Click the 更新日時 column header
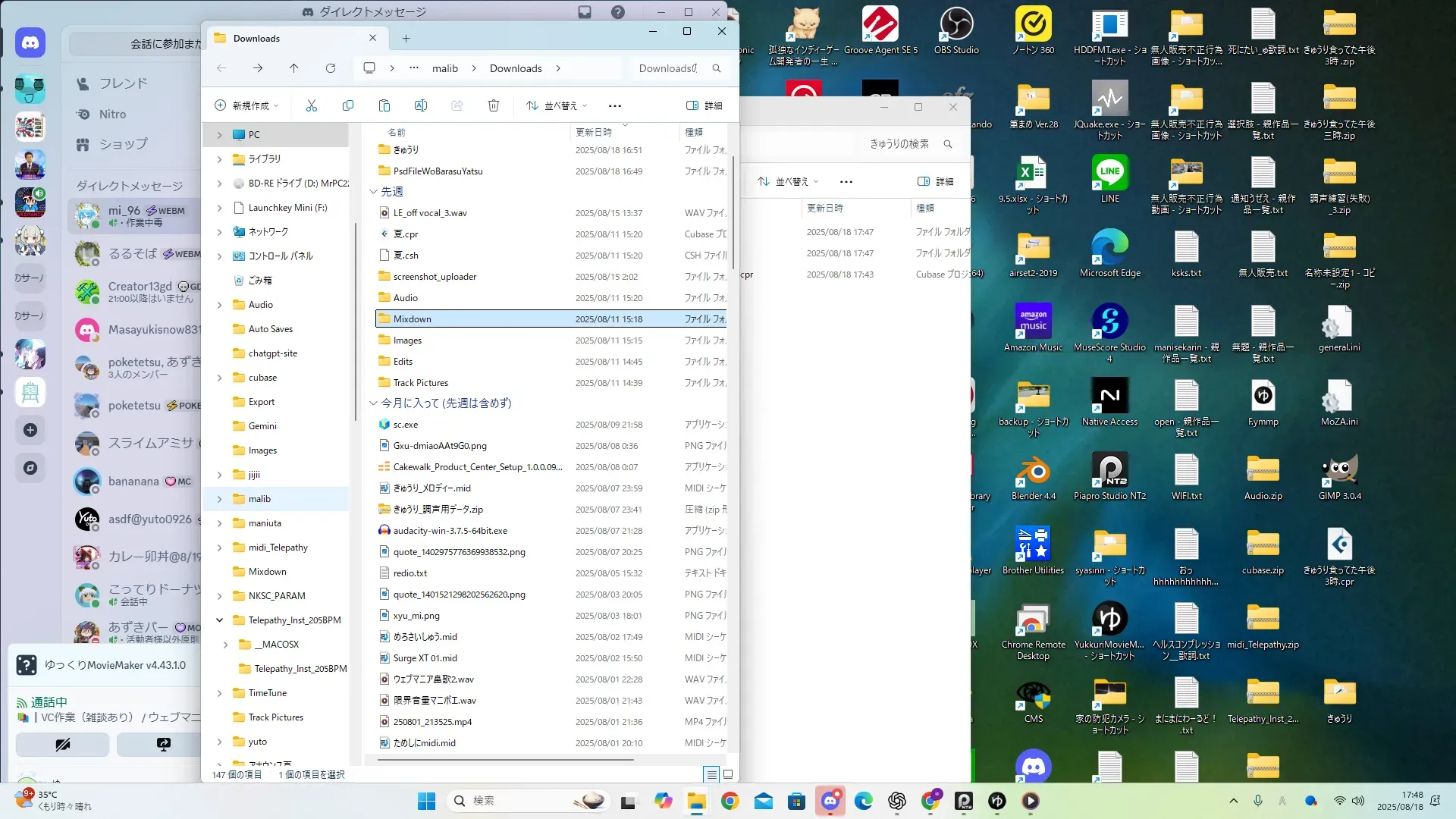1456x819 pixels. (x=594, y=132)
